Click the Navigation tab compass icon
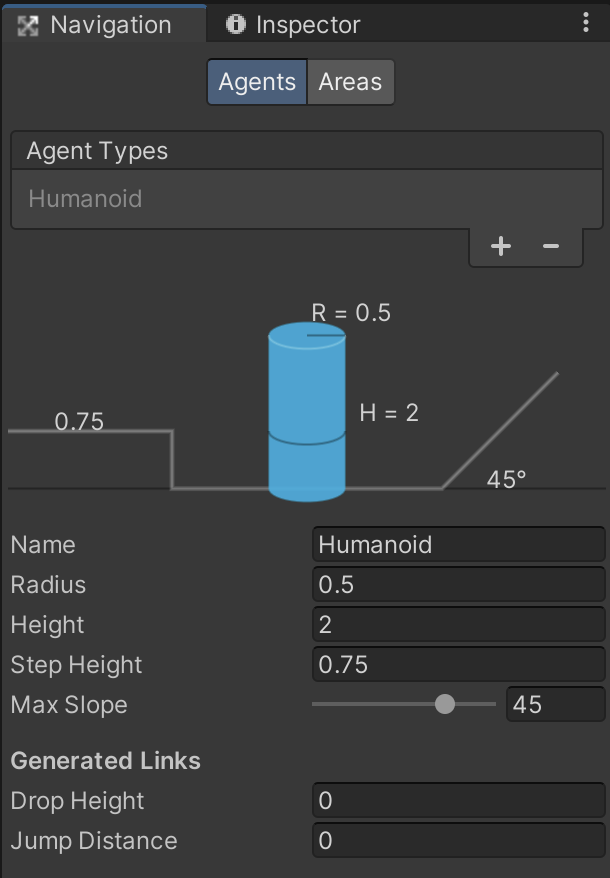This screenshot has width=610, height=878. [x=28, y=25]
